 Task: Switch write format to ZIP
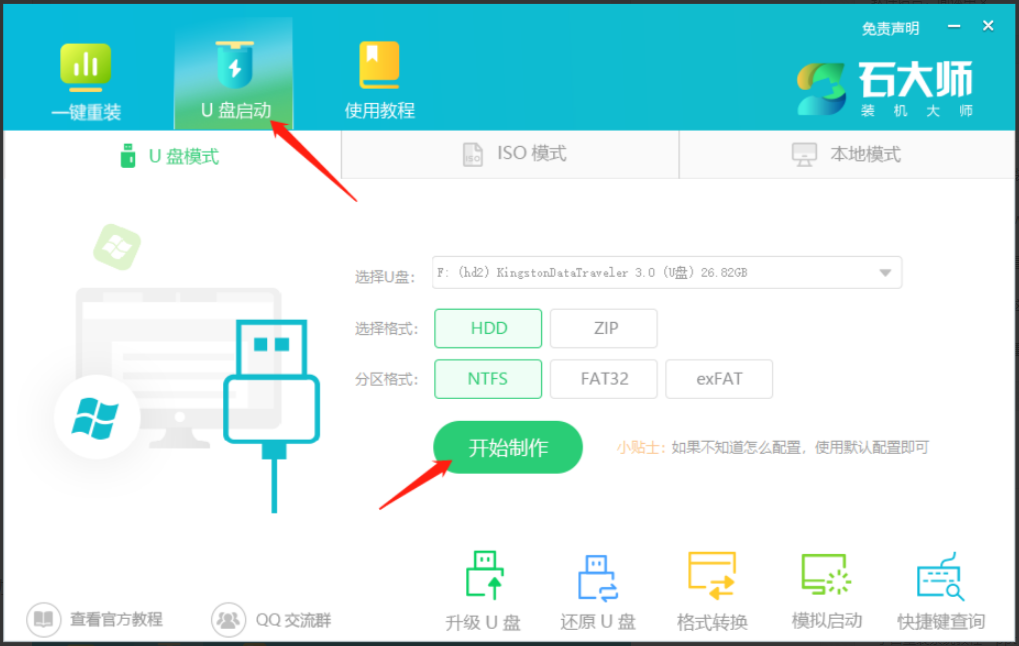603,328
